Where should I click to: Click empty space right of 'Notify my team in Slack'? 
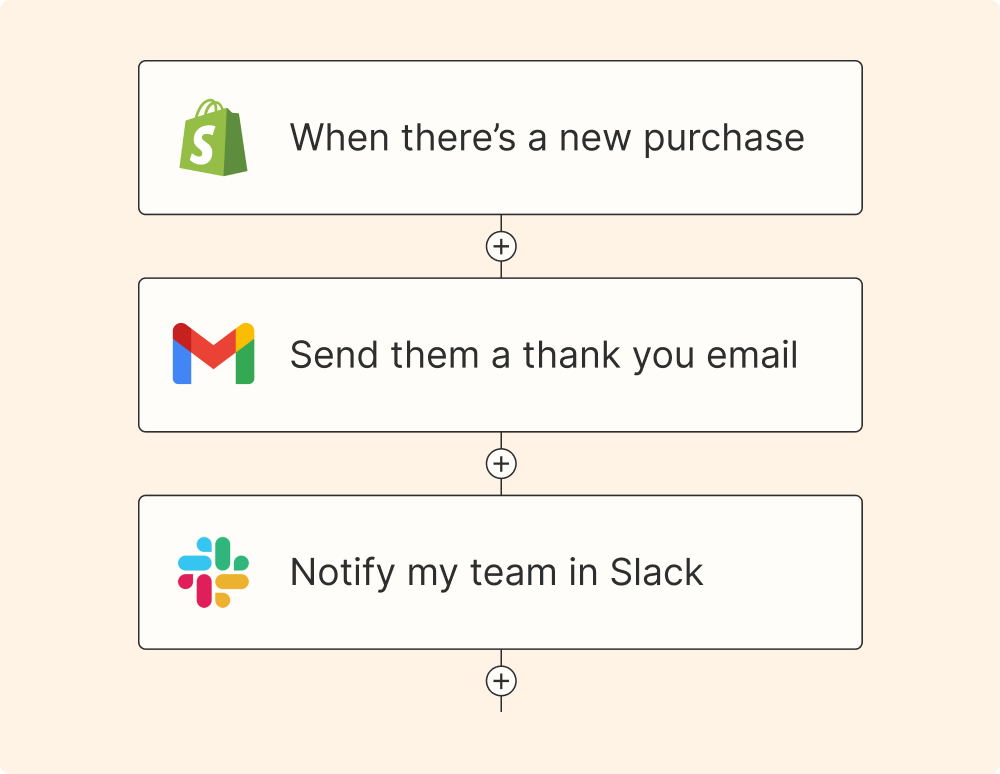(781, 572)
